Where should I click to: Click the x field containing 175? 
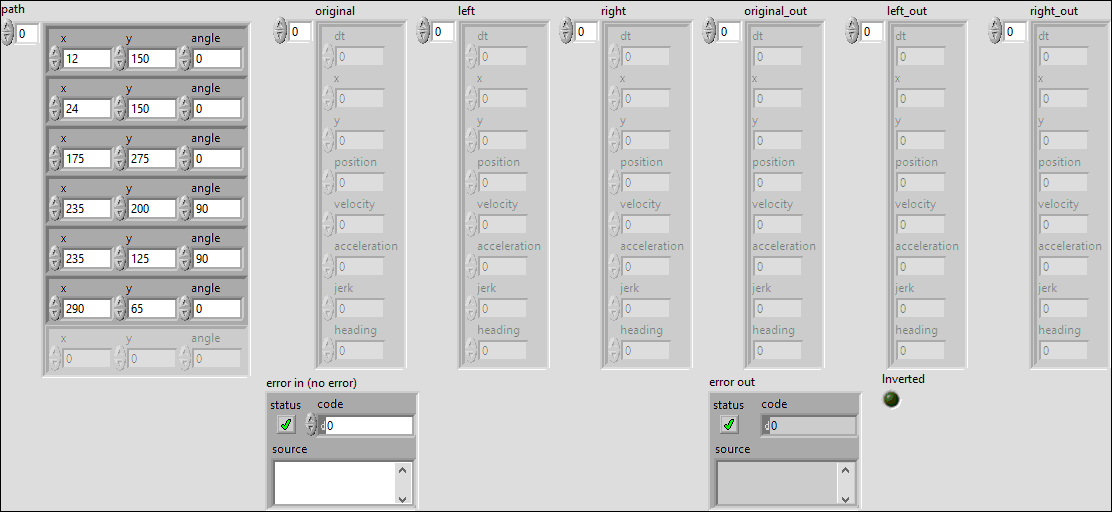(86, 159)
